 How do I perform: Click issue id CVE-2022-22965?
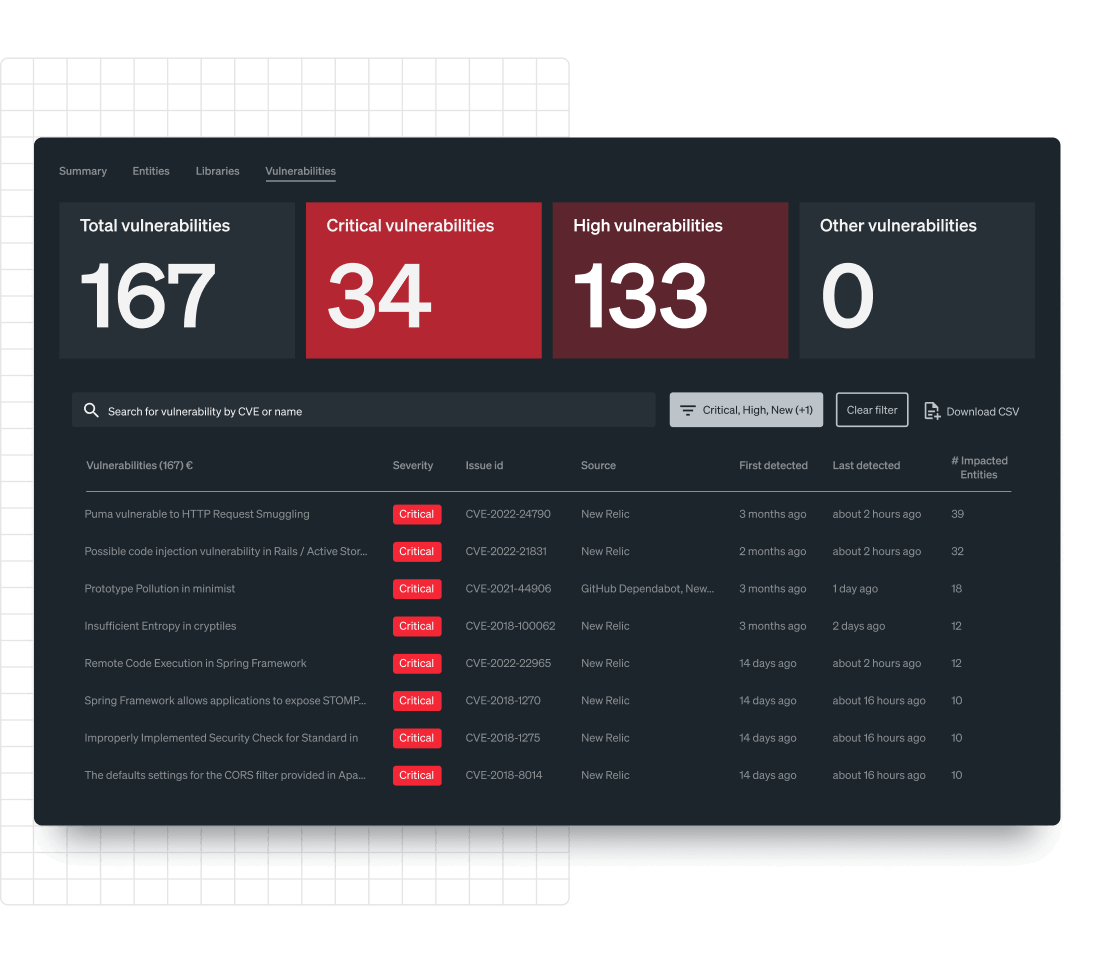coord(508,663)
